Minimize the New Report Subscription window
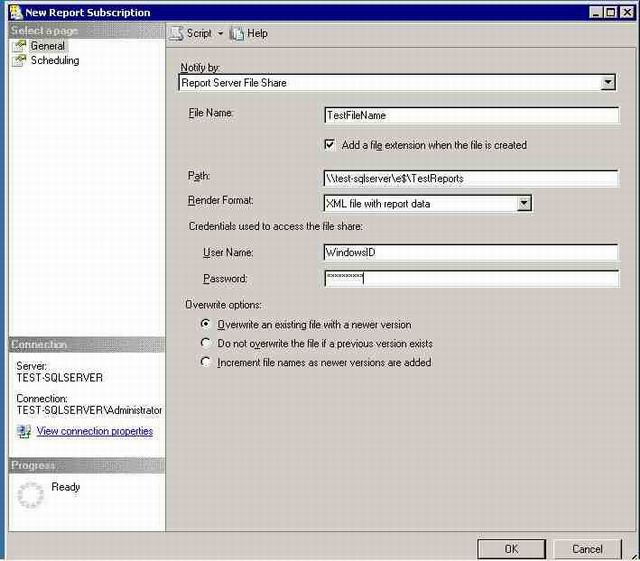The image size is (640, 561). click(596, 12)
